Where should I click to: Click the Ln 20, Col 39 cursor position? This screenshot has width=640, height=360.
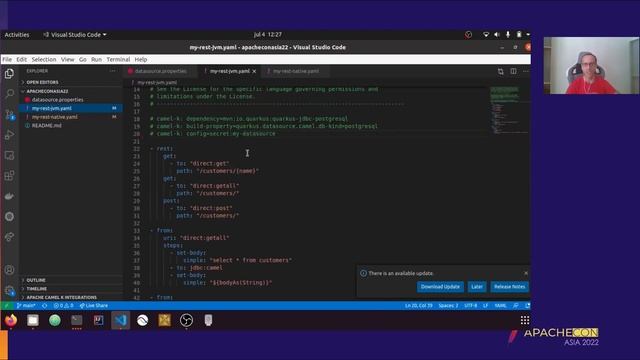pyautogui.click(x=418, y=306)
